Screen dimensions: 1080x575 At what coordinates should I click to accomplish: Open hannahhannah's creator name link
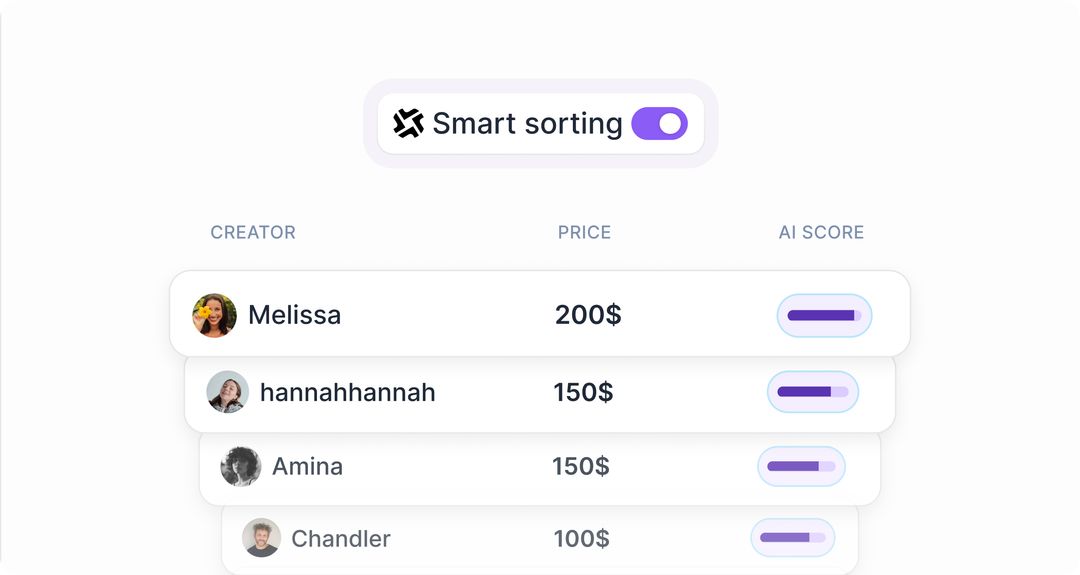[x=347, y=392]
